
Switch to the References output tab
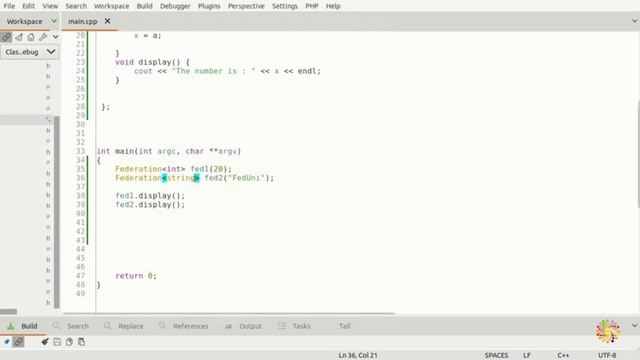(191, 326)
